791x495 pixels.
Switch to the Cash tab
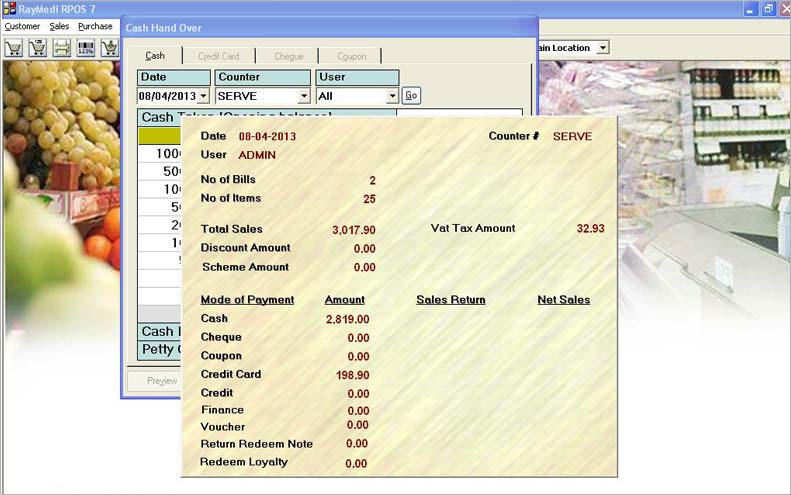click(x=155, y=56)
